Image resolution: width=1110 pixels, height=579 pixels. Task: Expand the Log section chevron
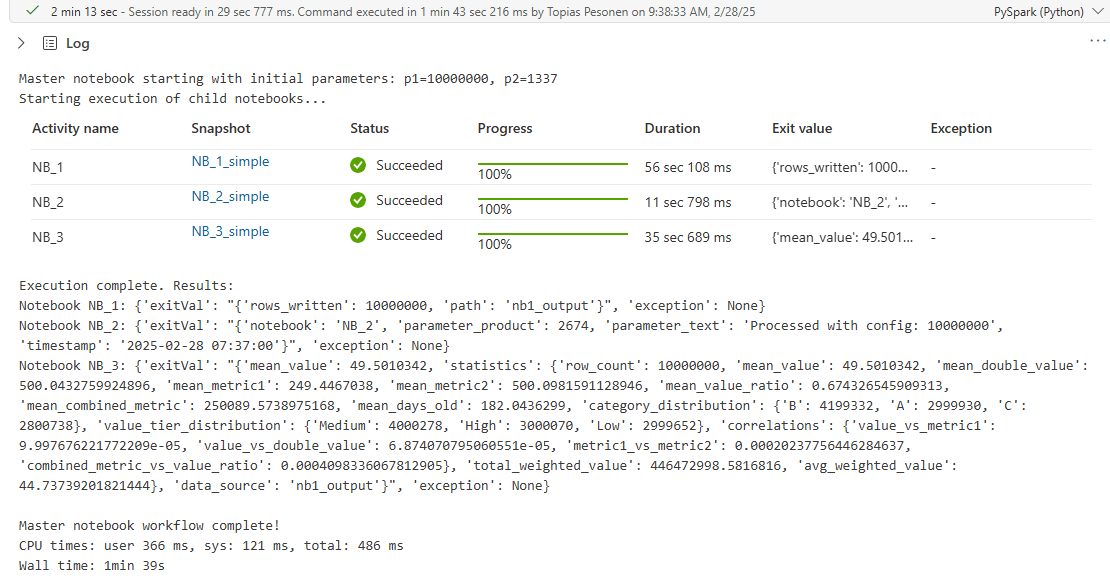point(22,43)
